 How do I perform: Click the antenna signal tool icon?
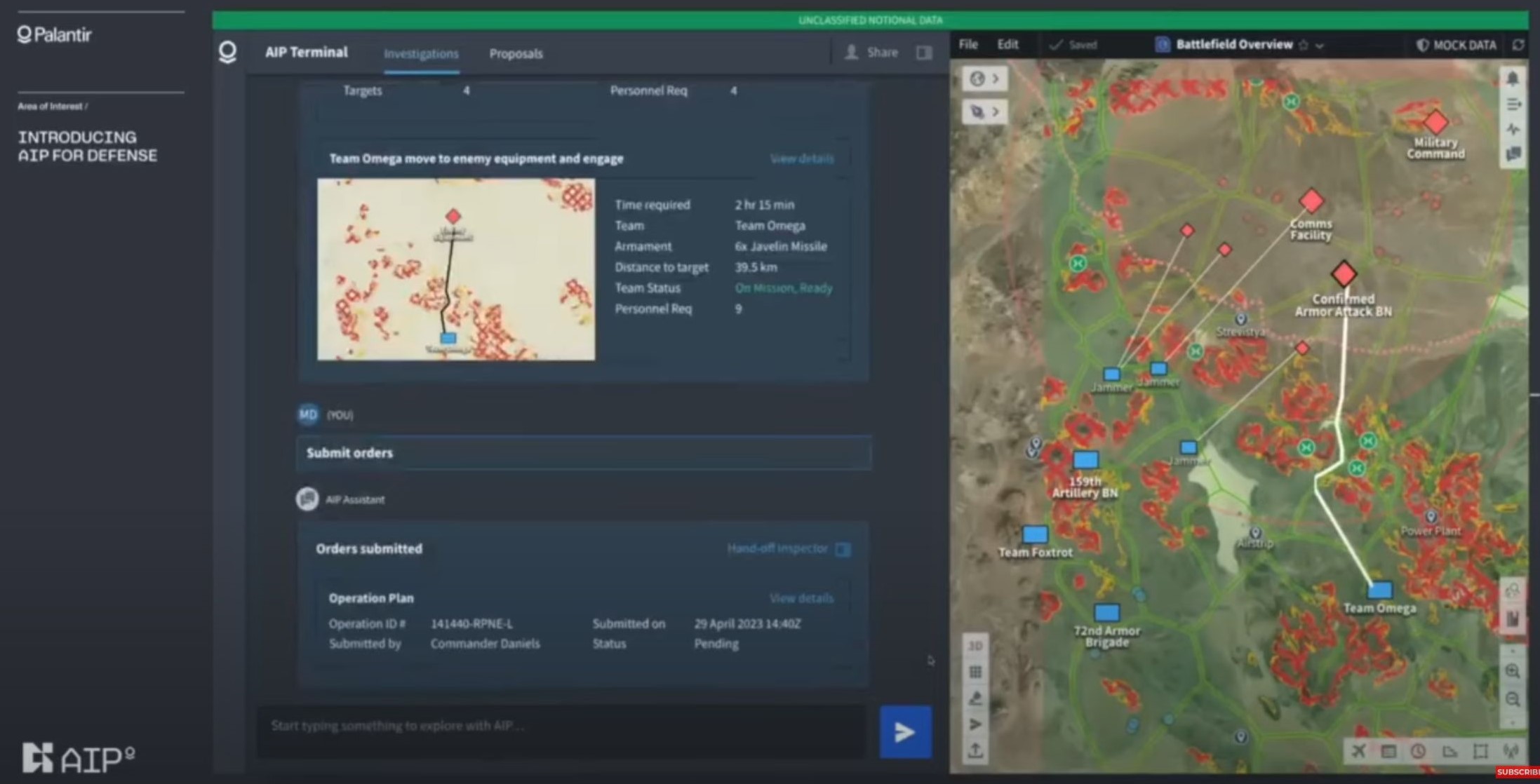[1511, 751]
